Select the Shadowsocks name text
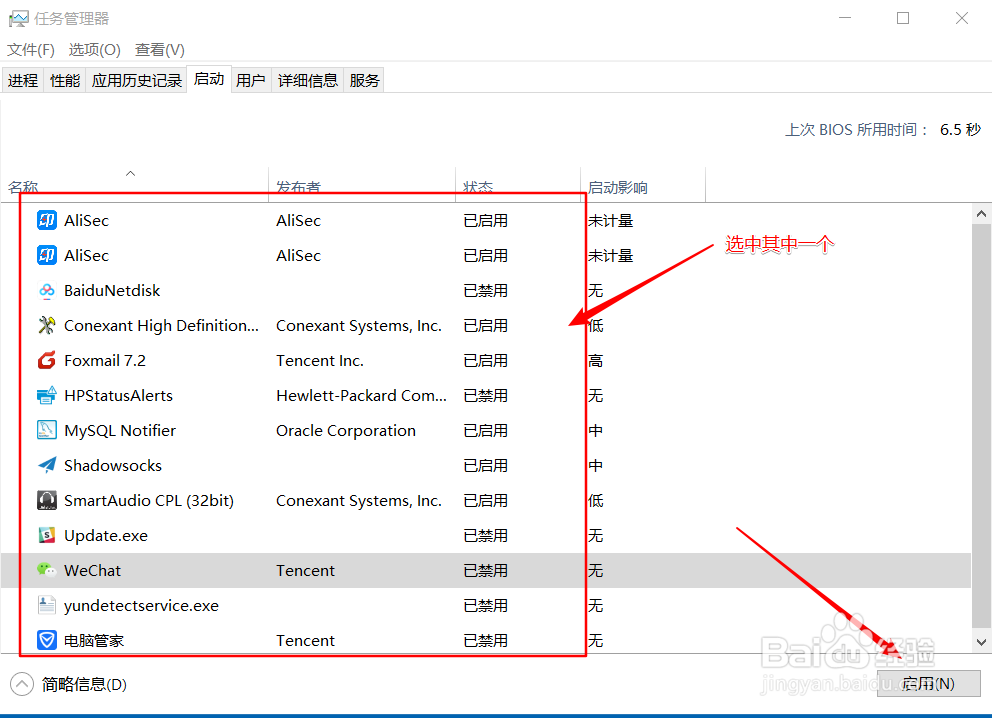The image size is (992, 718). coord(113,466)
